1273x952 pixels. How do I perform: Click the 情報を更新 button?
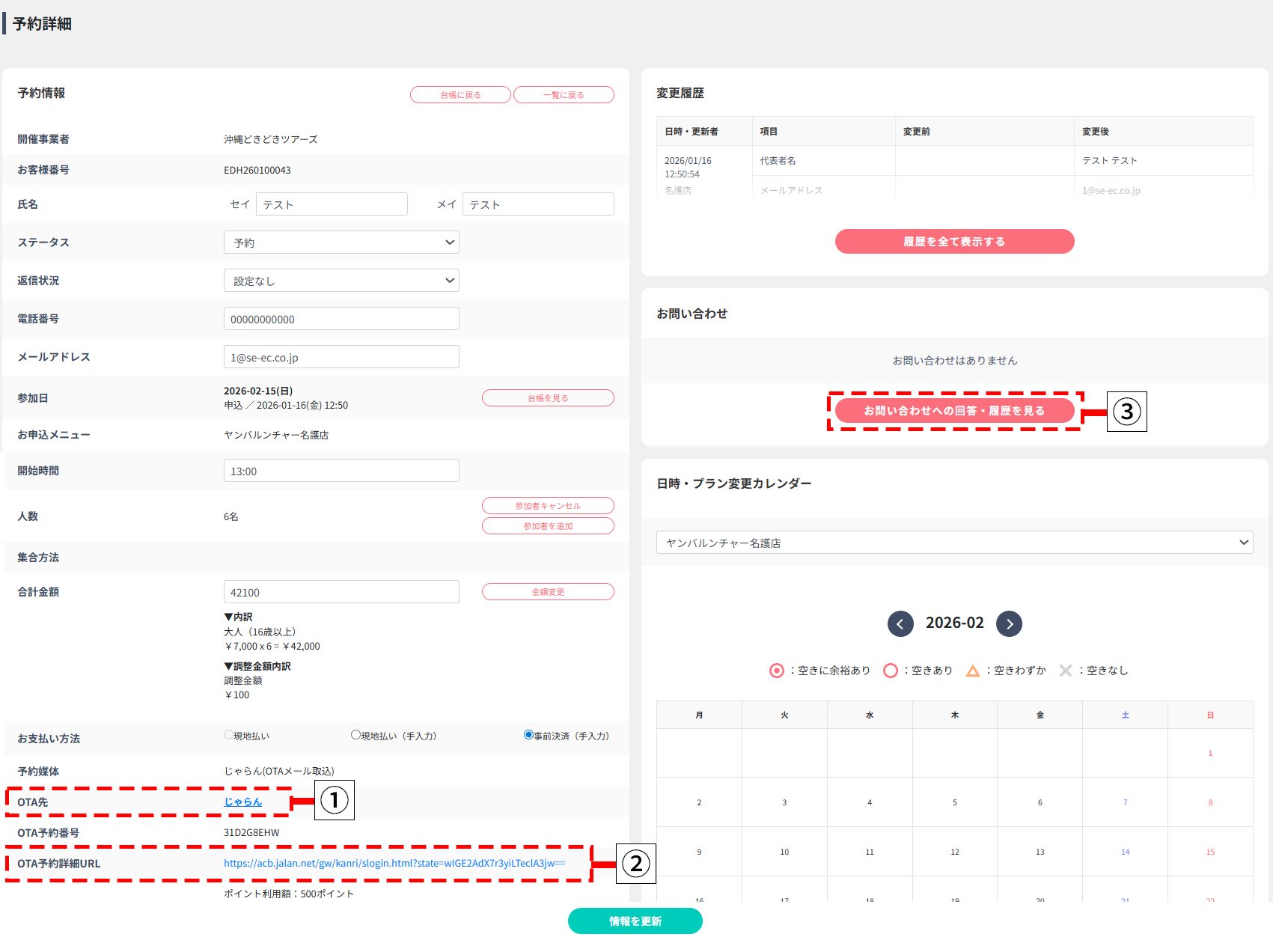pos(635,921)
